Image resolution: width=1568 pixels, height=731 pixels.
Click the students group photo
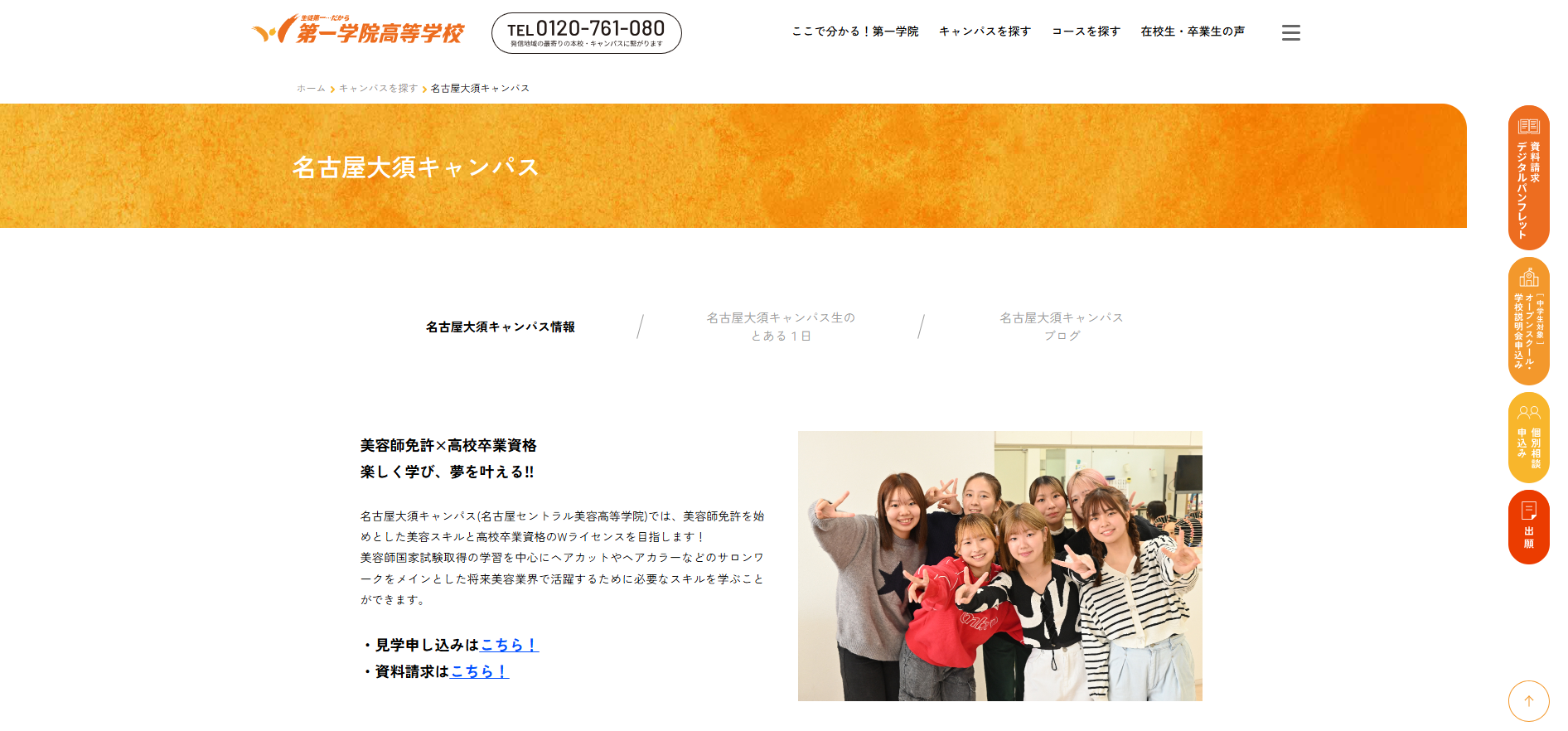1000,566
